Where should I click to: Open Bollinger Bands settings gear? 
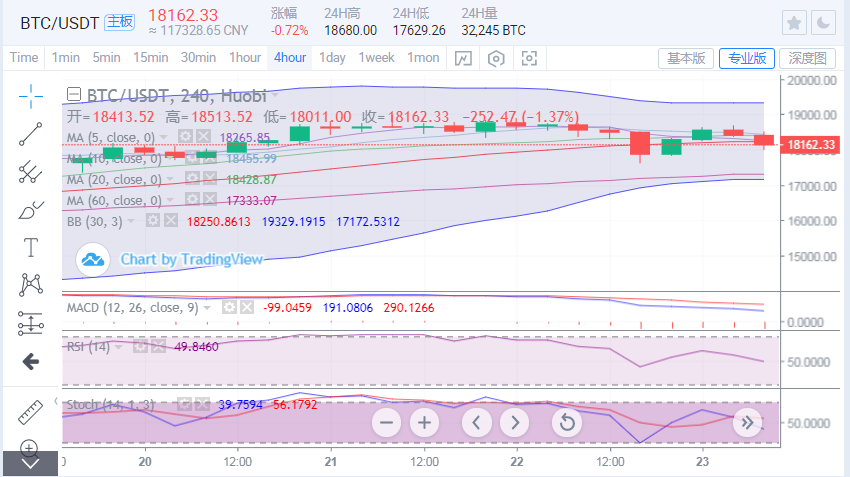click(x=153, y=220)
